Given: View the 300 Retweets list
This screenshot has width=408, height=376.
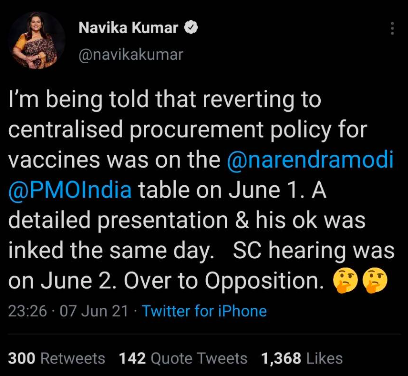Looking at the screenshot, I should coord(56,359).
